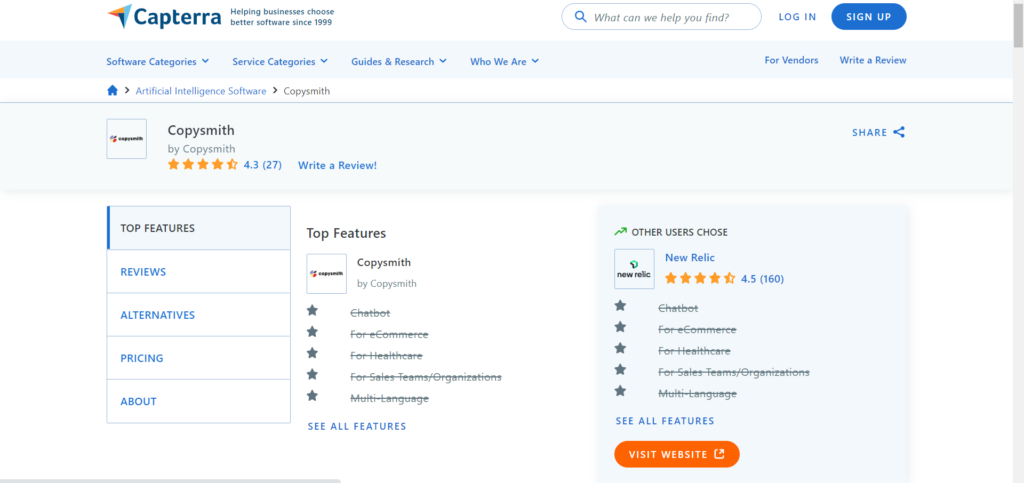Open New Relic logo thumbnail
Image resolution: width=1024 pixels, height=483 pixels.
pos(634,269)
